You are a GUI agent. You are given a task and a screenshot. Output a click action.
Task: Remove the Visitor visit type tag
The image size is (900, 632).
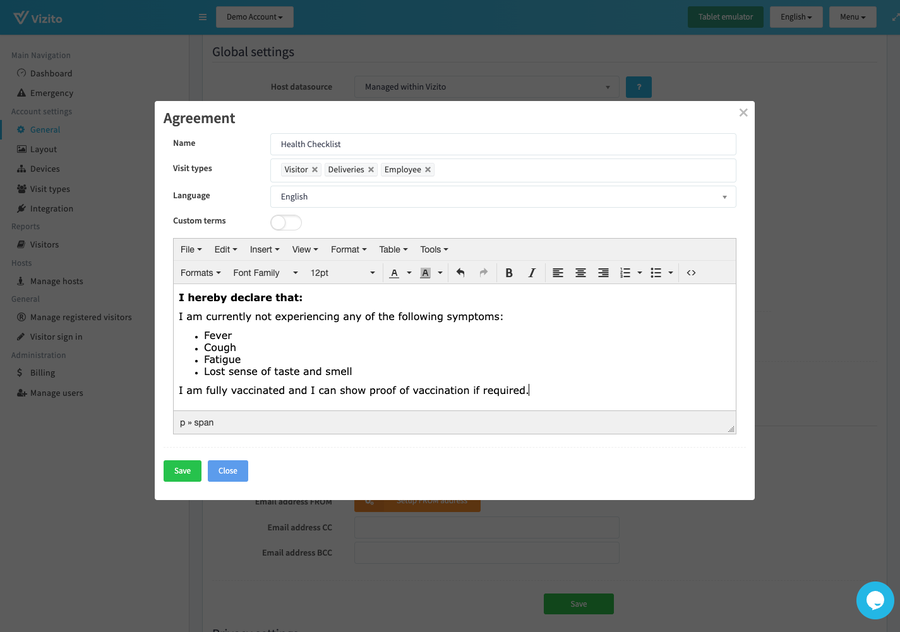pyautogui.click(x=315, y=170)
